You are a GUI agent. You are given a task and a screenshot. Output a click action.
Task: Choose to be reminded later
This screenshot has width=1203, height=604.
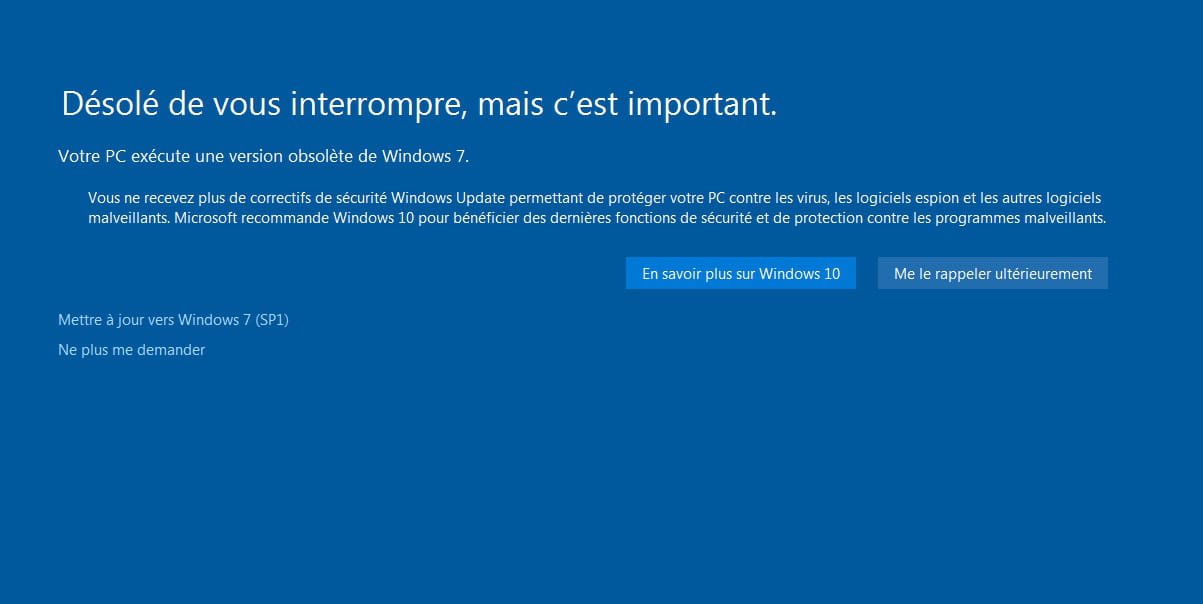[x=993, y=273]
